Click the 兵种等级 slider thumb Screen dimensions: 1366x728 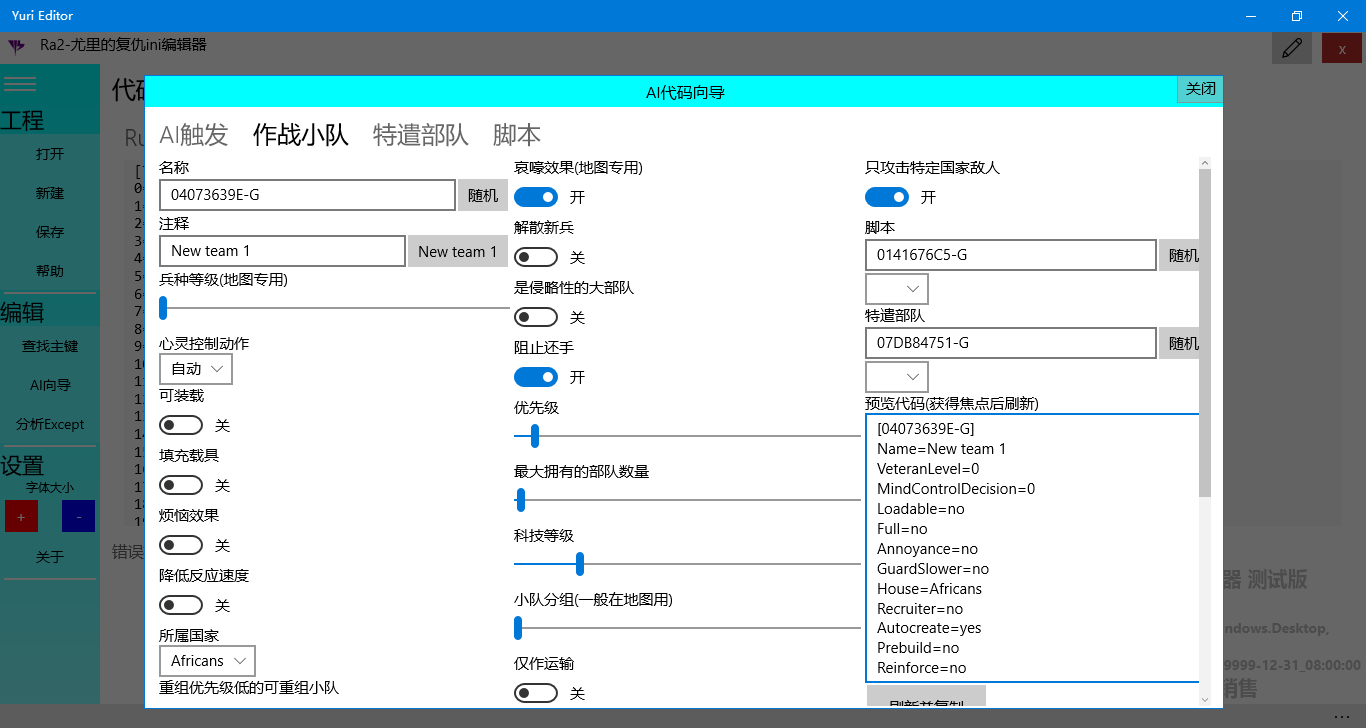[163, 308]
